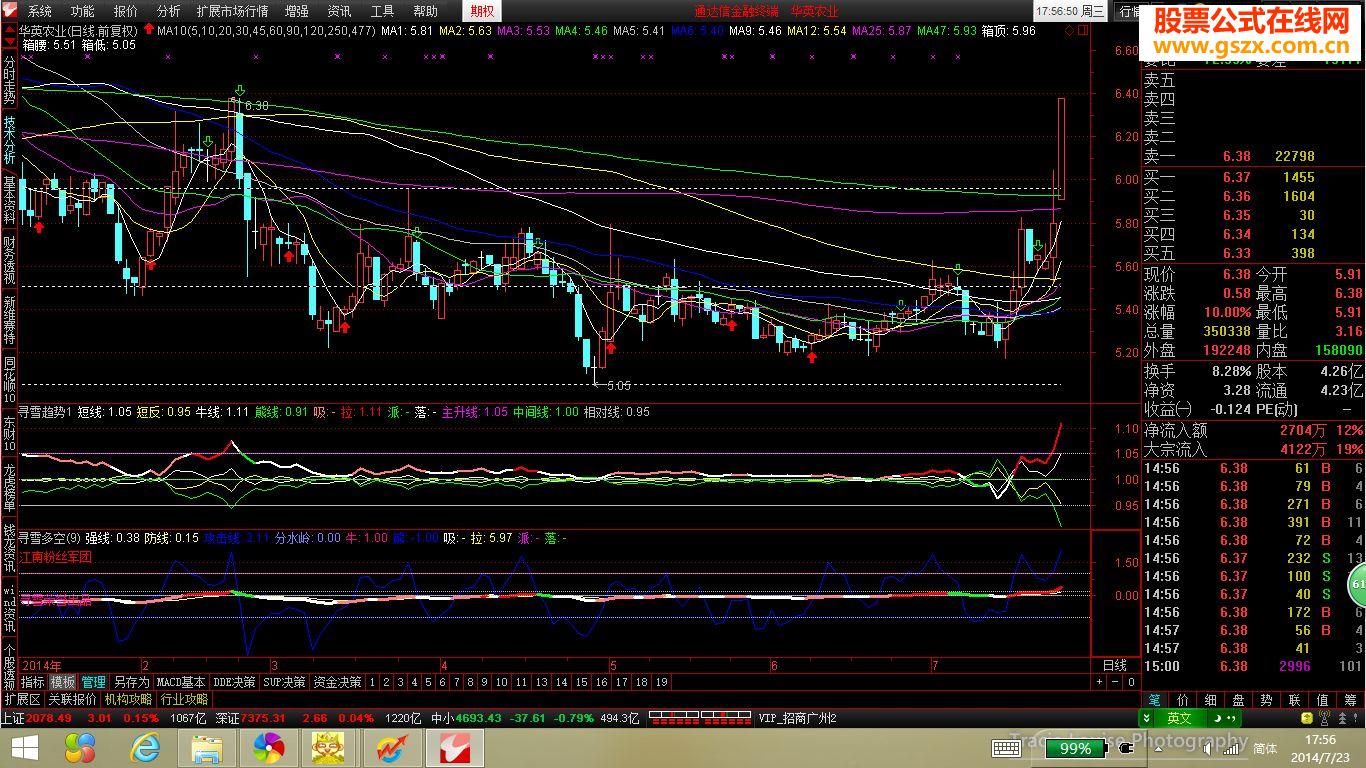
Task: Click the 0 reset button under 日线
Action: 1131,682
